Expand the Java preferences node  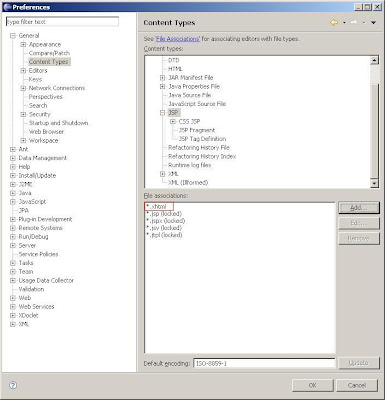click(13, 193)
